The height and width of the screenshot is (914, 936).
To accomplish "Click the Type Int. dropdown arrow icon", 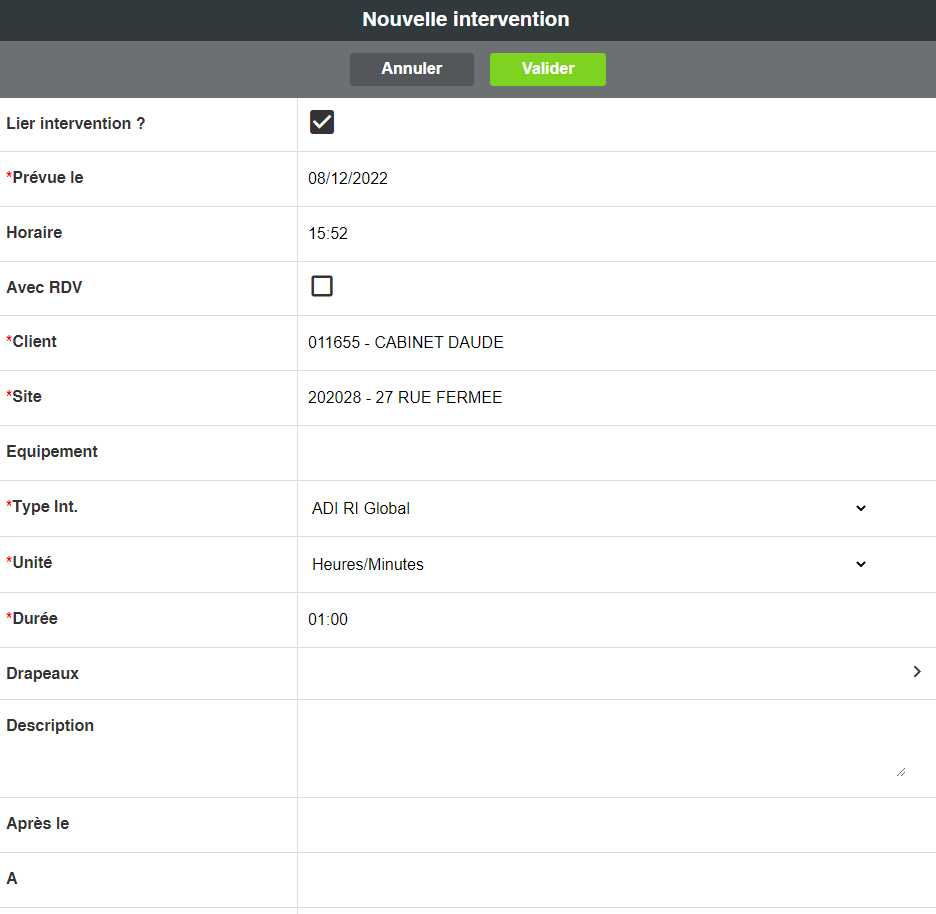I will click(861, 508).
